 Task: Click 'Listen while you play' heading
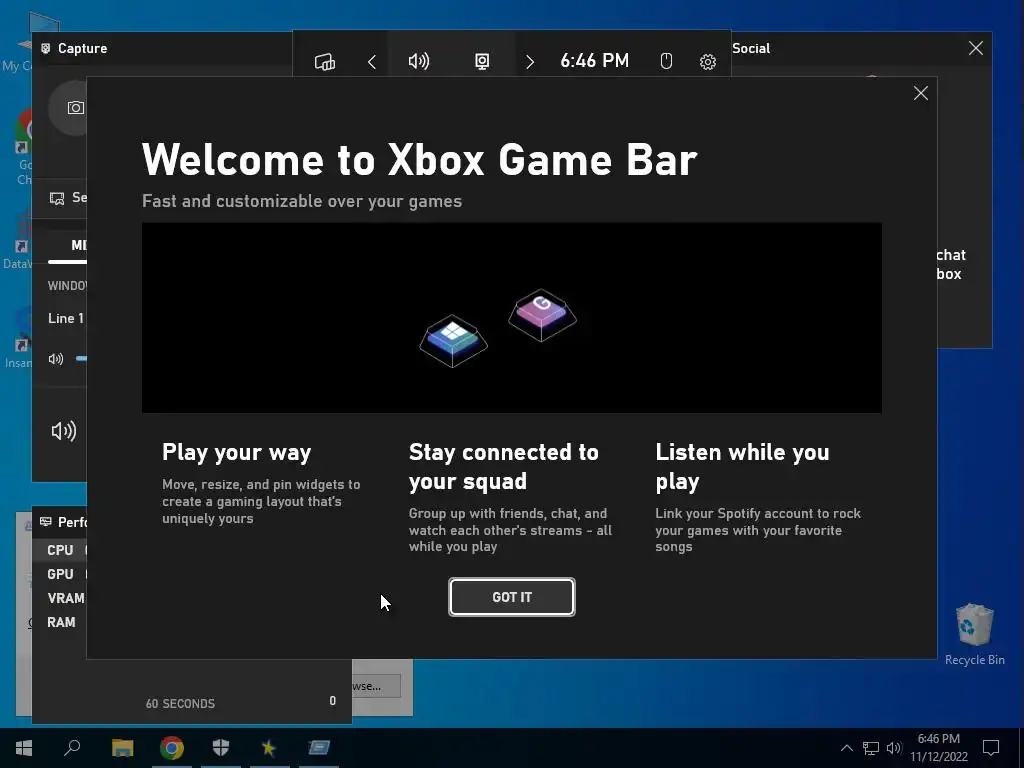point(743,466)
